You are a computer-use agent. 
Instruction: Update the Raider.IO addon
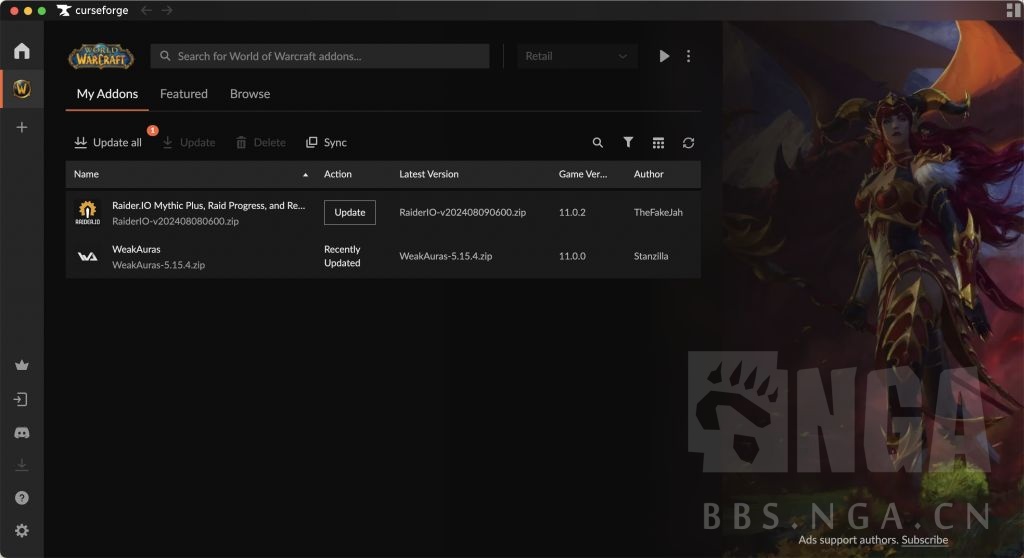click(349, 212)
